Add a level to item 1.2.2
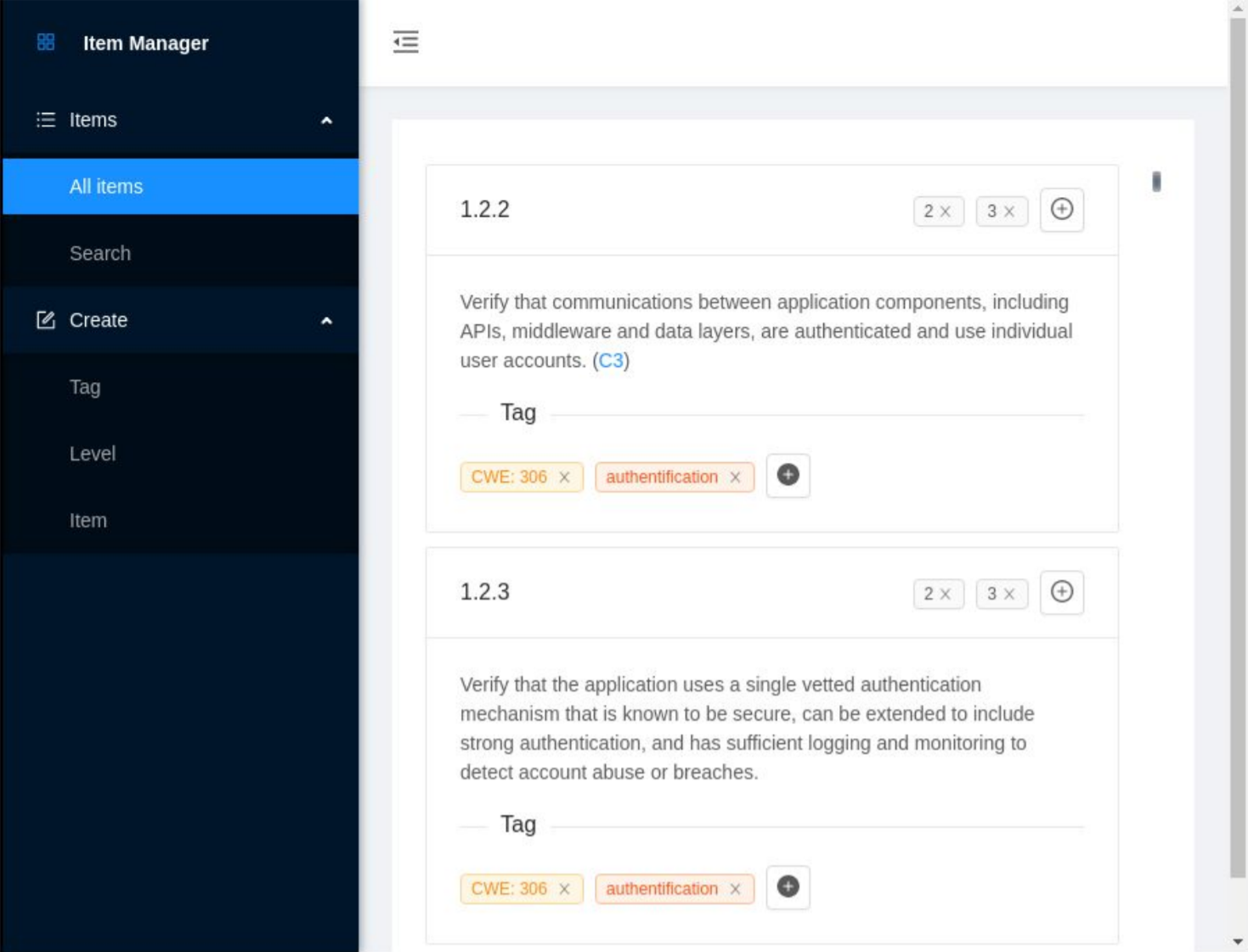This screenshot has height=952, width=1248. coord(1061,210)
